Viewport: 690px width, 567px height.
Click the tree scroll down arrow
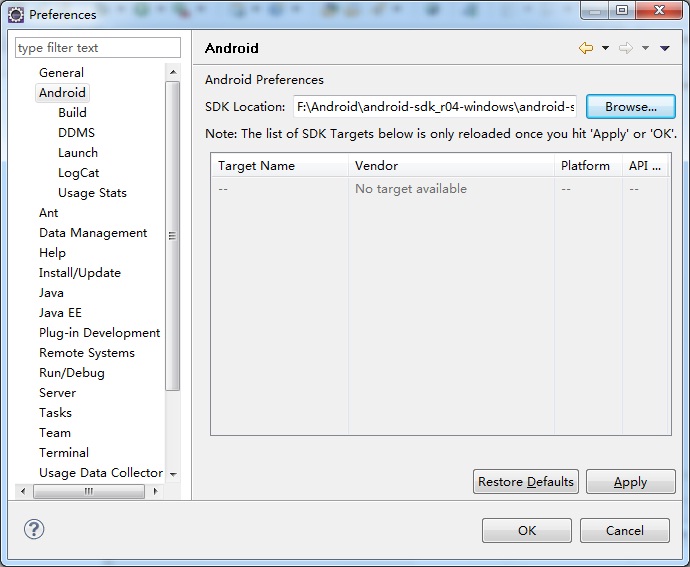tap(173, 475)
